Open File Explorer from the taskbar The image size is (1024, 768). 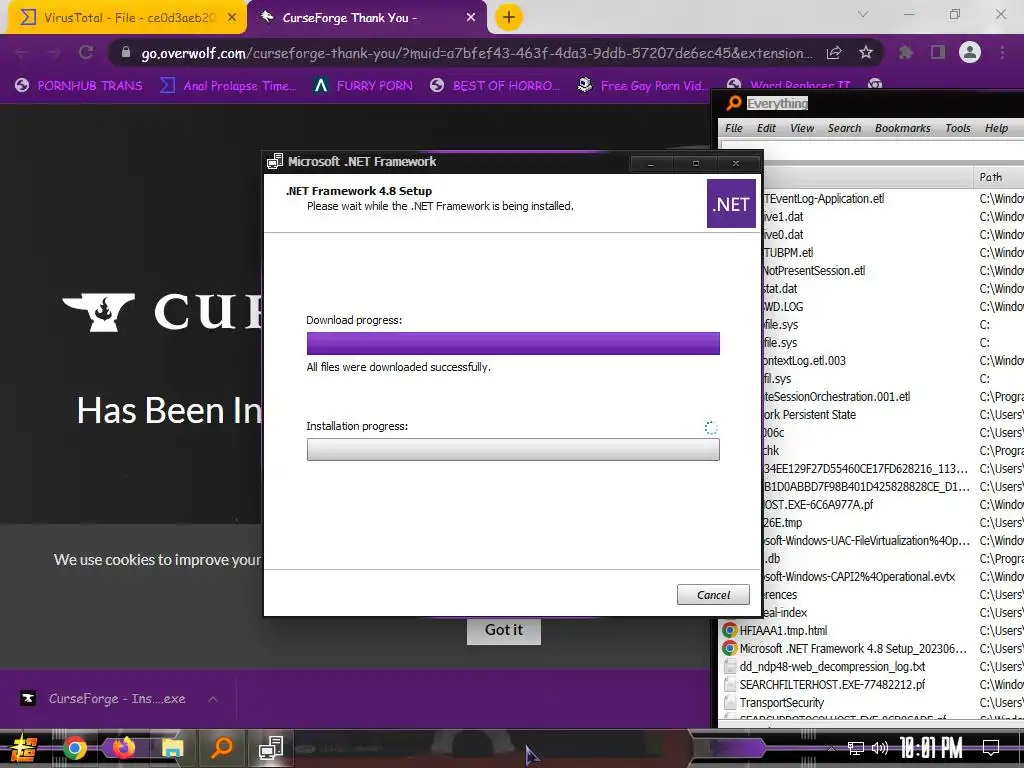point(172,748)
